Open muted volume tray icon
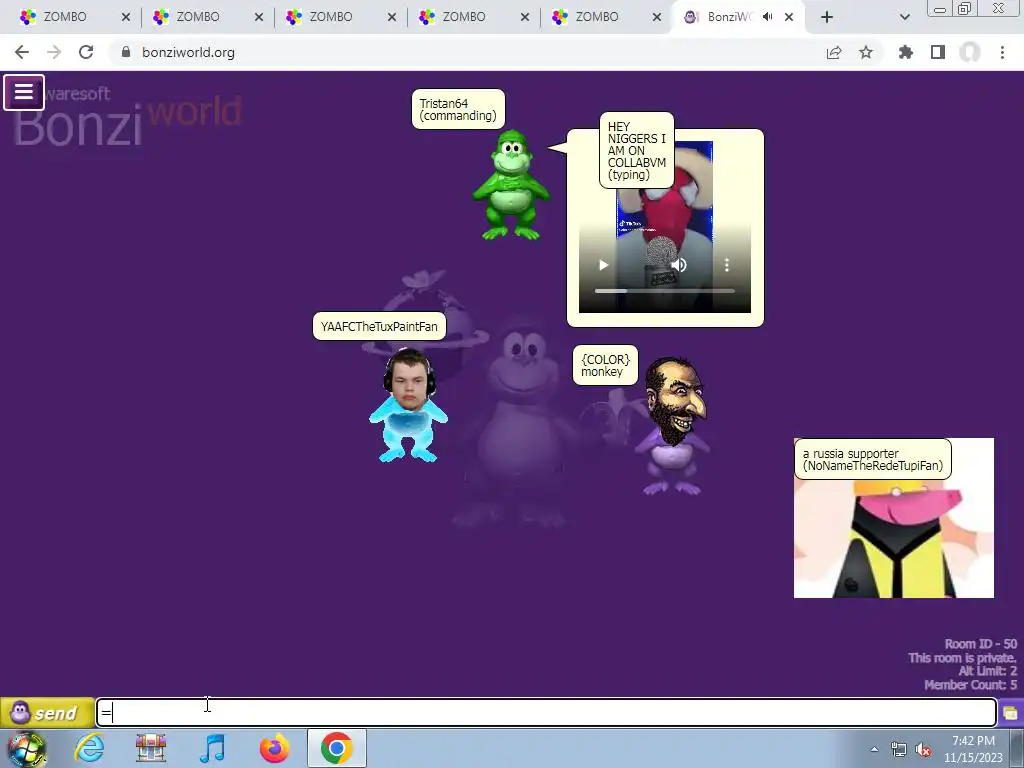Viewport: 1024px width, 768px height. pos(923,749)
